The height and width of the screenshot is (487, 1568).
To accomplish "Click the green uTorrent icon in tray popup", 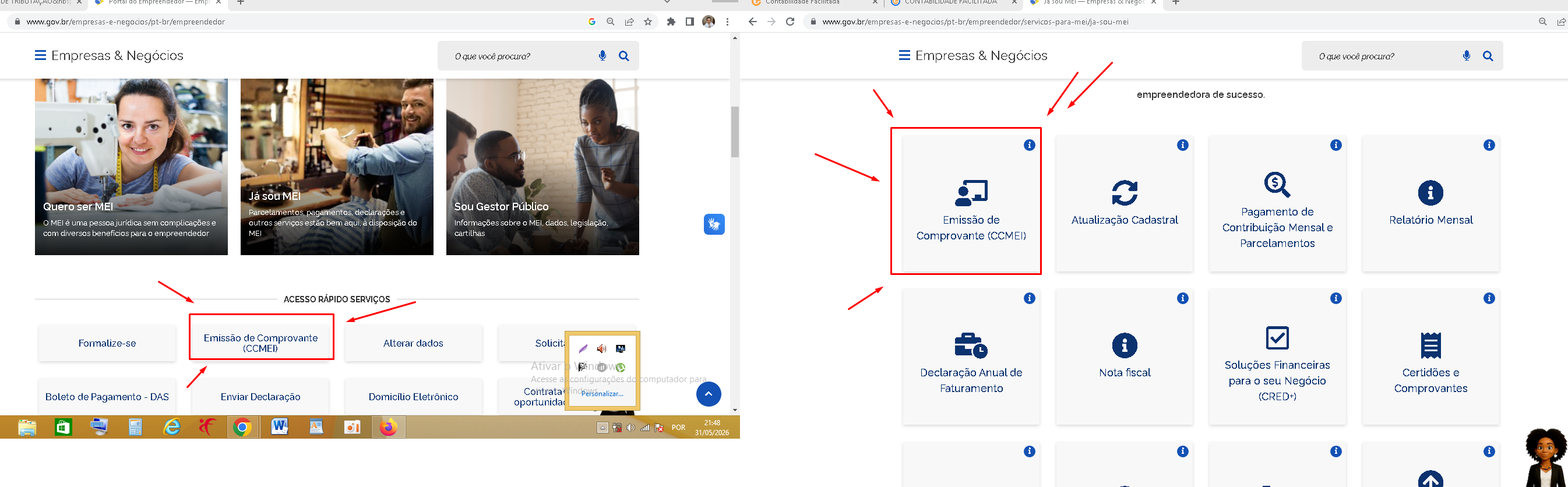I will click(x=620, y=367).
